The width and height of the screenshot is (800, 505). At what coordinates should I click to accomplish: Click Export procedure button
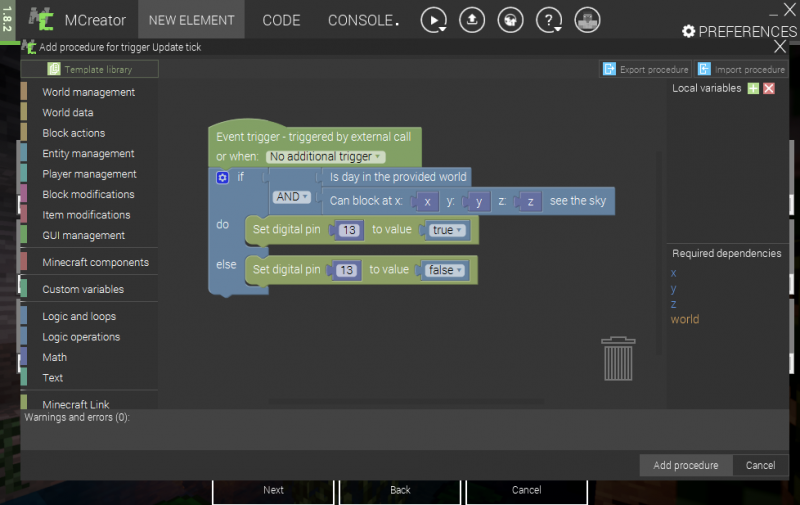(645, 69)
